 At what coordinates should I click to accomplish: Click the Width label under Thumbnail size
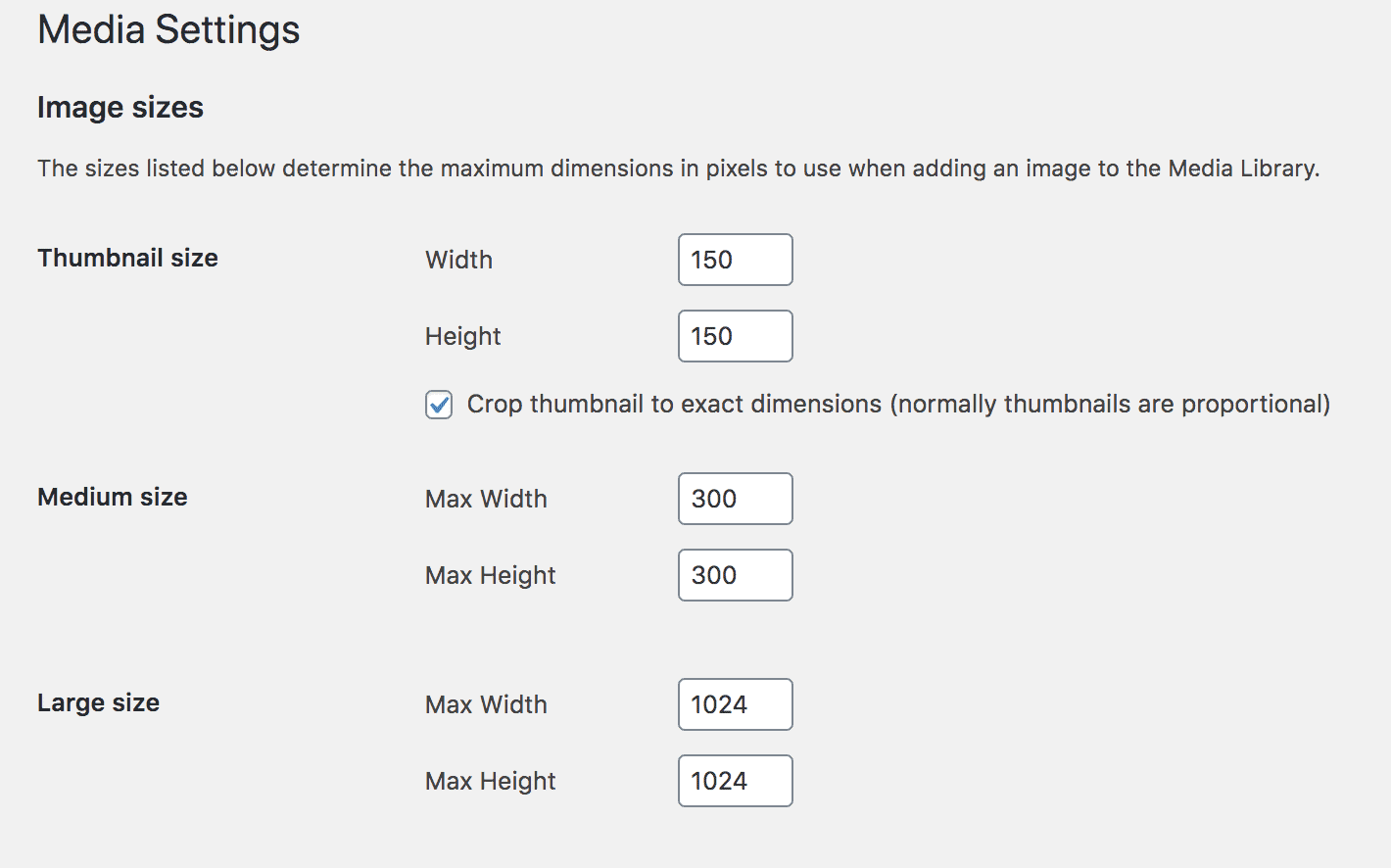coord(458,260)
